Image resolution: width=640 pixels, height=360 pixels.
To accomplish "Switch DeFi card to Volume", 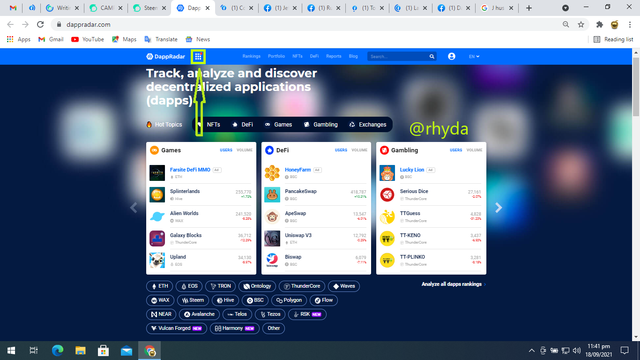I will click(x=360, y=150).
